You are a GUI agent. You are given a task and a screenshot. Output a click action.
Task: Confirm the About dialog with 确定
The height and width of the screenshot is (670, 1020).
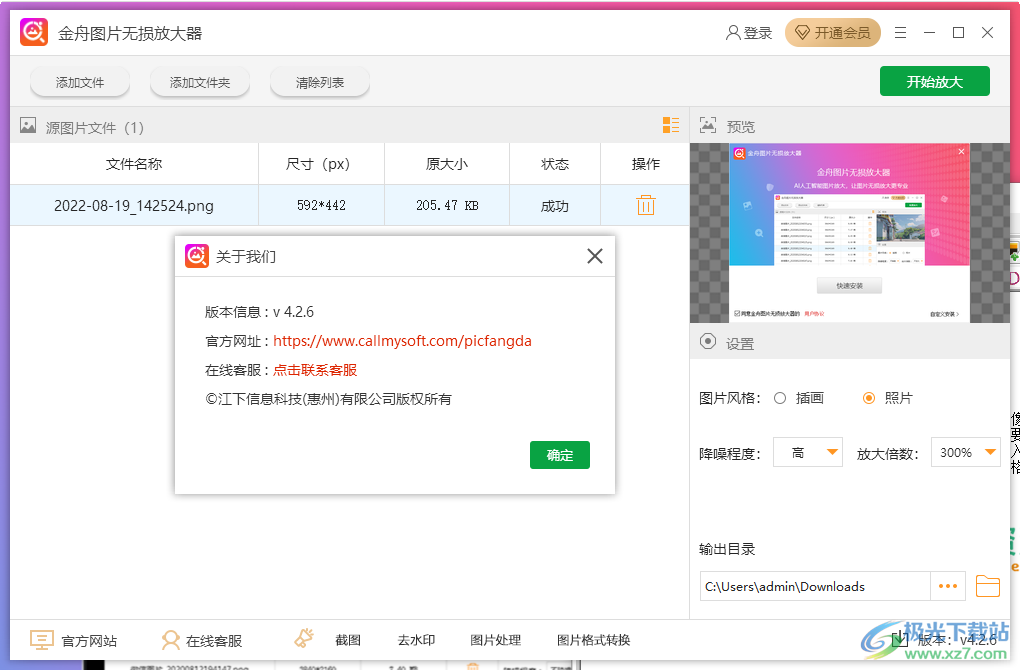(559, 455)
